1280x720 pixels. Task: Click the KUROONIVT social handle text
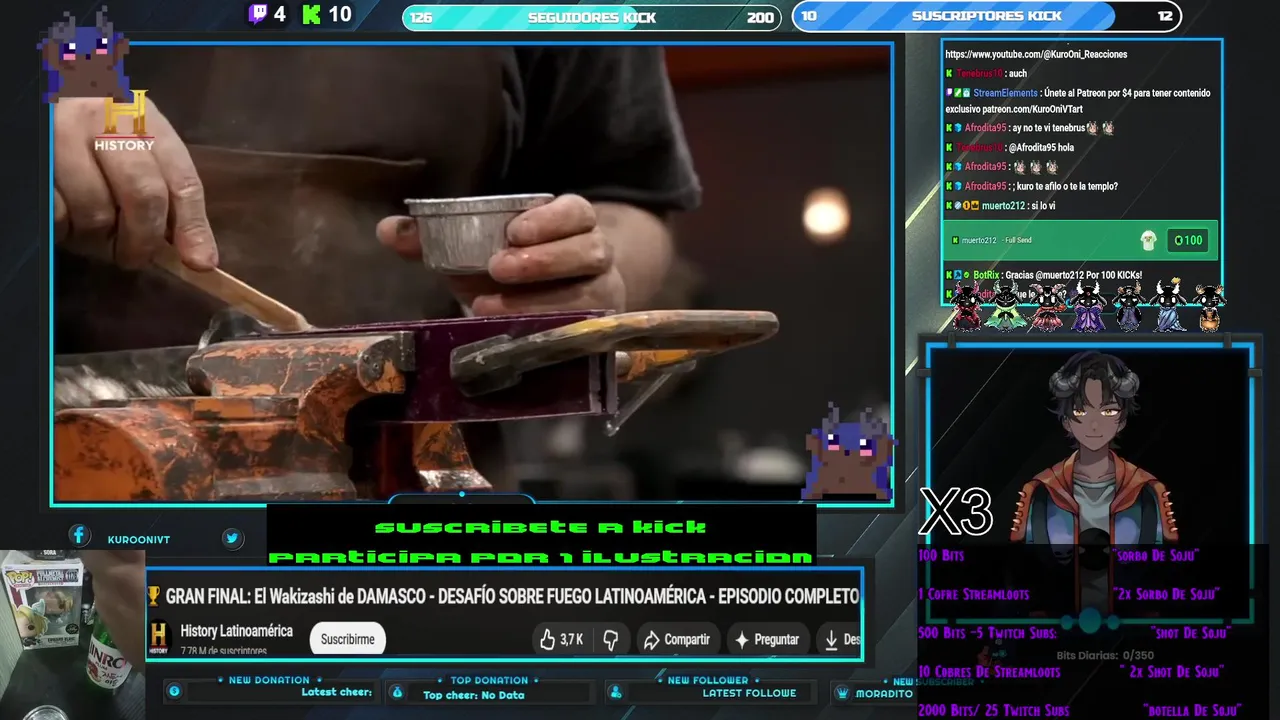(139, 540)
